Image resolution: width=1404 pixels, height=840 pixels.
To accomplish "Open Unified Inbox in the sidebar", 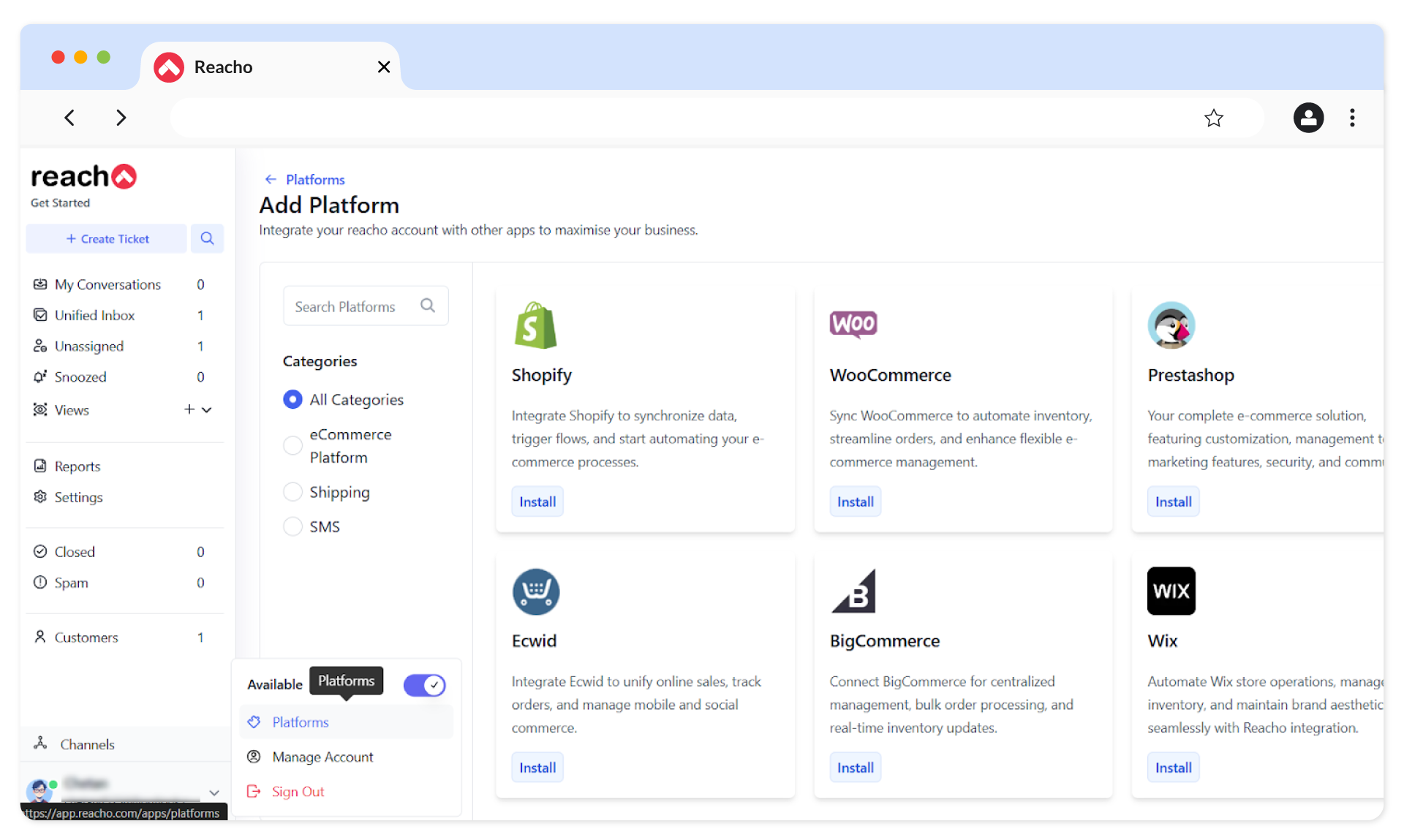I will 94,315.
